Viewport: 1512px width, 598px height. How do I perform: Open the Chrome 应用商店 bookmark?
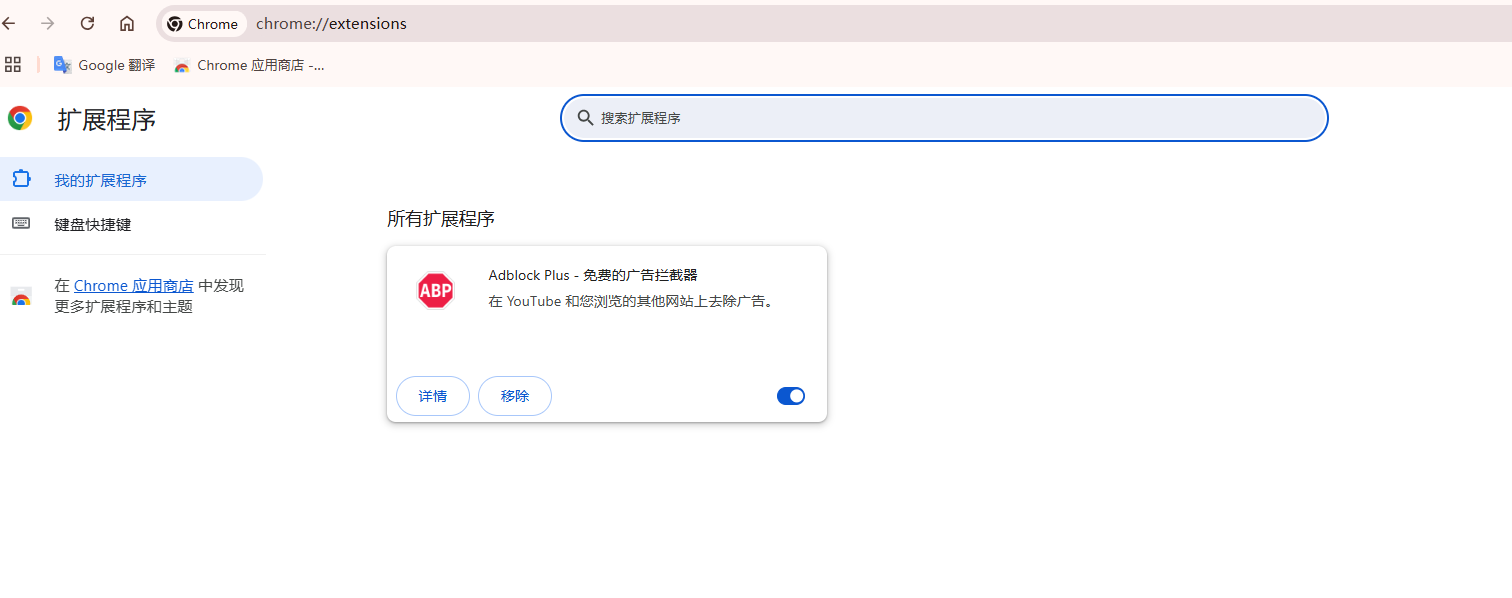click(x=249, y=65)
